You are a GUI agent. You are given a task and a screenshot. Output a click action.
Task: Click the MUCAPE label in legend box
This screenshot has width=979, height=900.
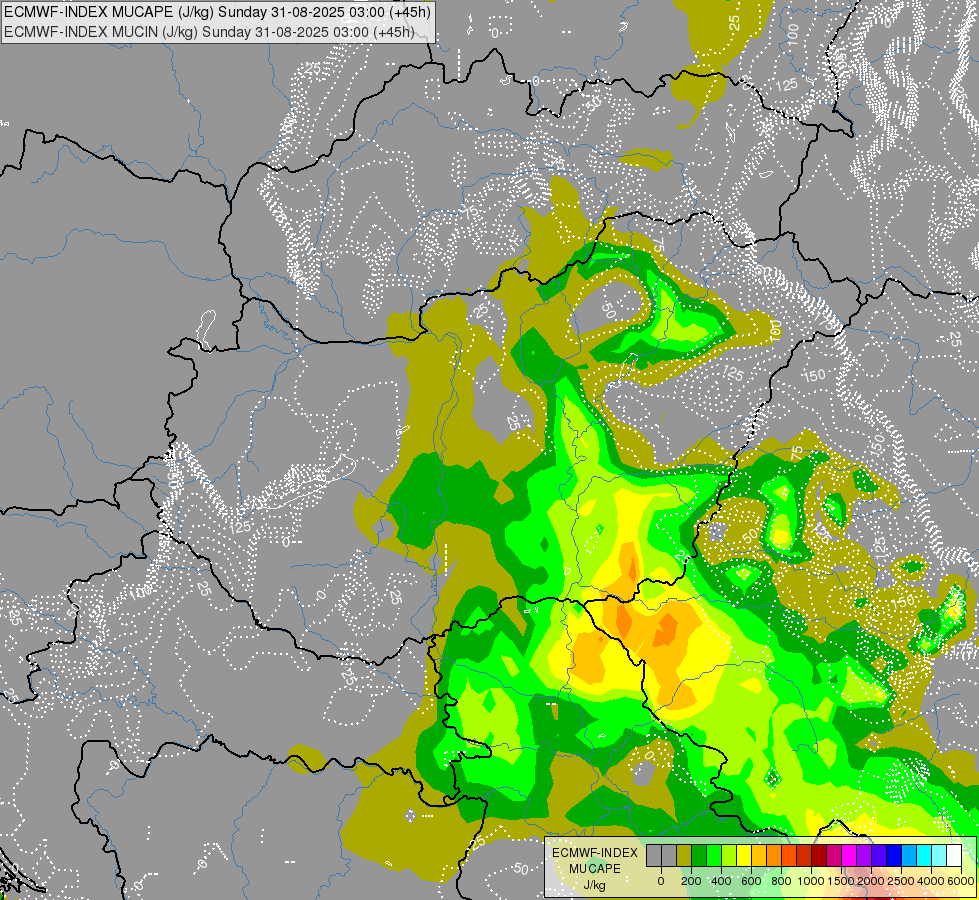595,869
